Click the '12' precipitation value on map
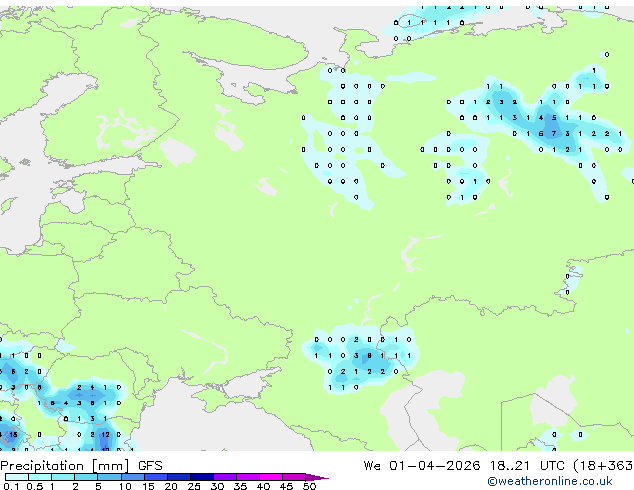This screenshot has width=634, height=490. (106, 435)
